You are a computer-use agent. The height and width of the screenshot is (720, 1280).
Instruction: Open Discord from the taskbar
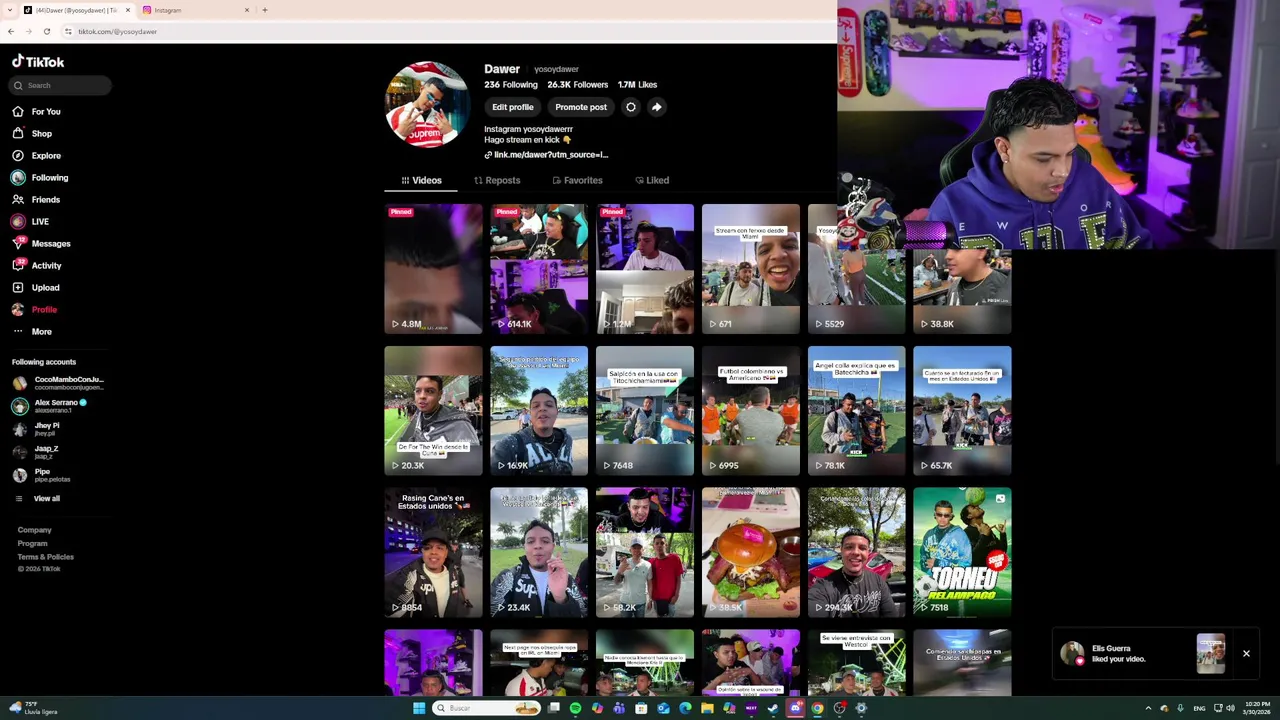click(x=796, y=708)
